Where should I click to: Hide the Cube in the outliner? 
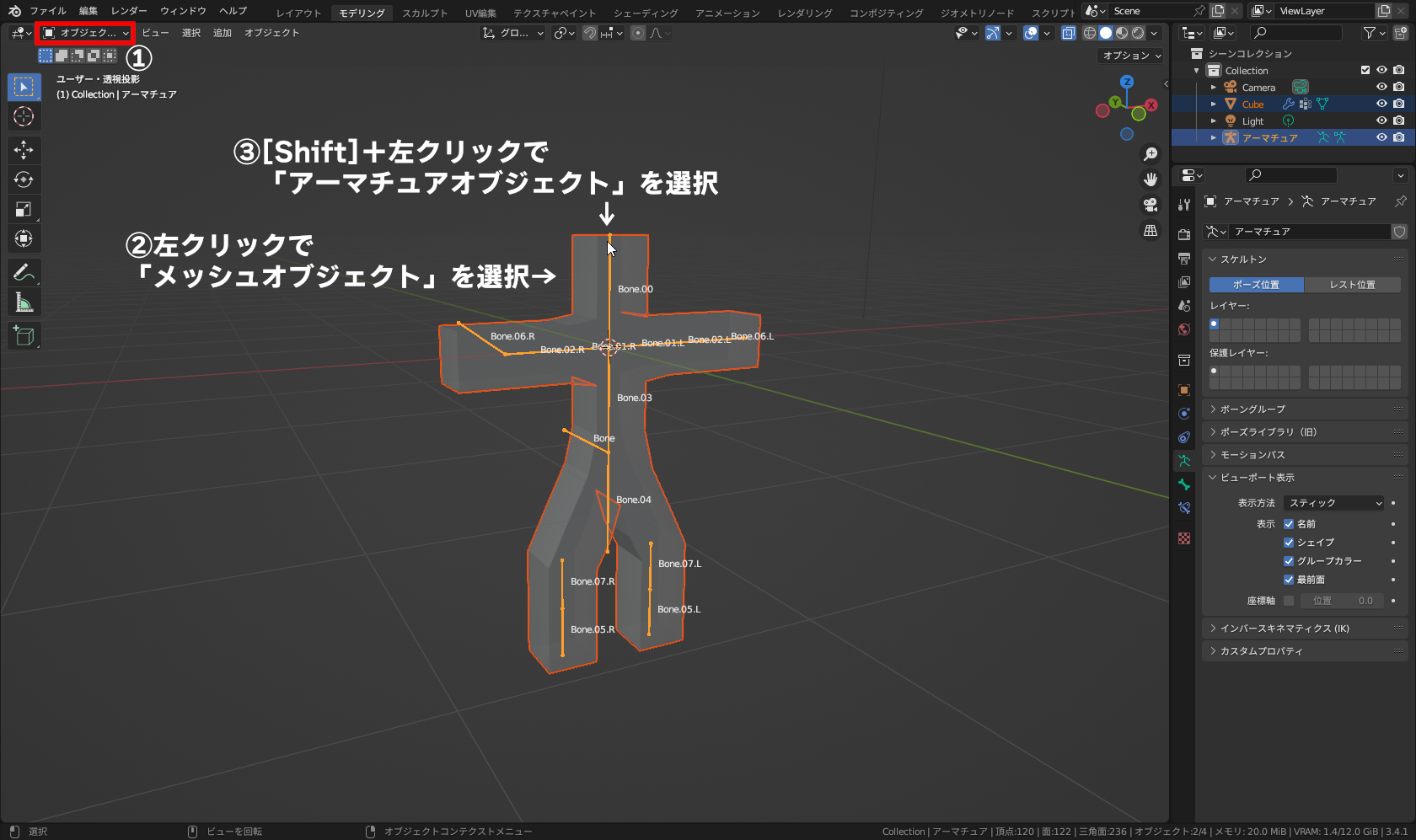(x=1381, y=104)
